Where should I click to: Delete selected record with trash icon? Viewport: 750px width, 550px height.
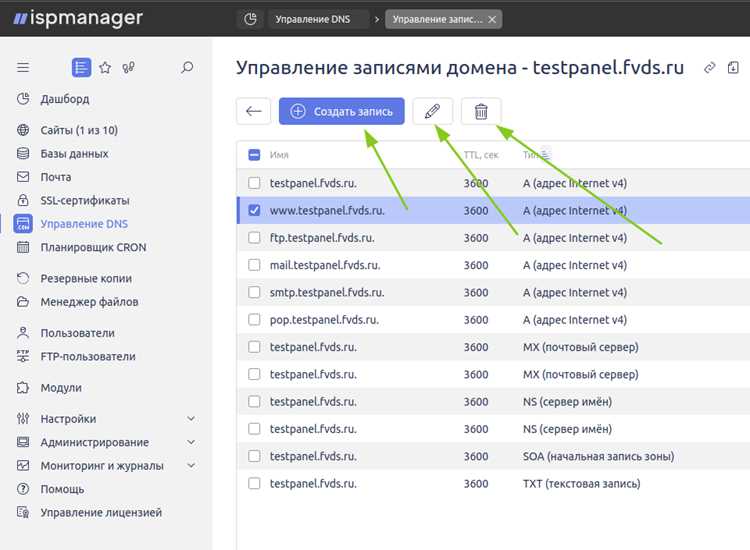pyautogui.click(x=481, y=111)
